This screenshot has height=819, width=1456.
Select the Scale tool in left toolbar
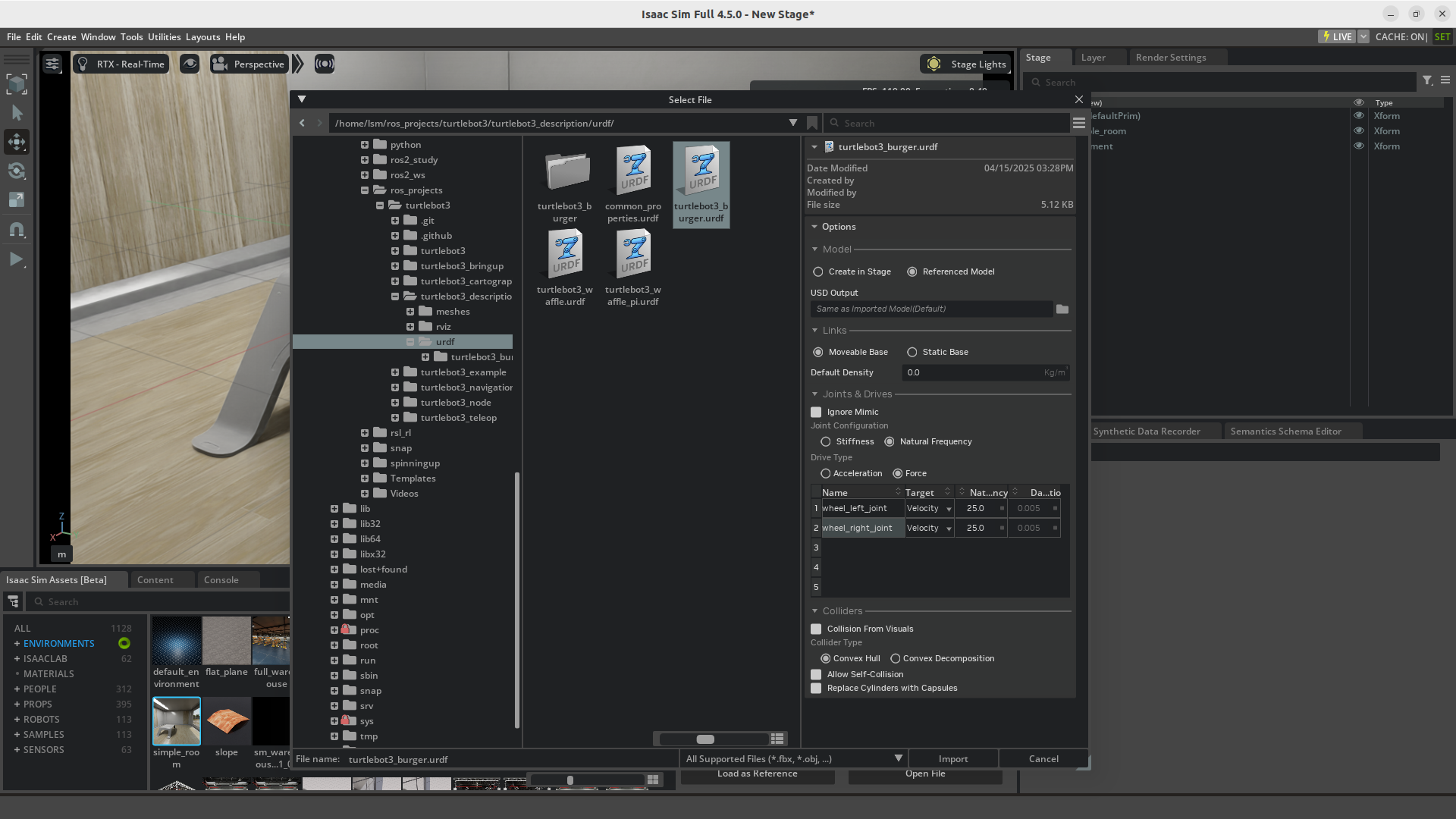point(17,200)
